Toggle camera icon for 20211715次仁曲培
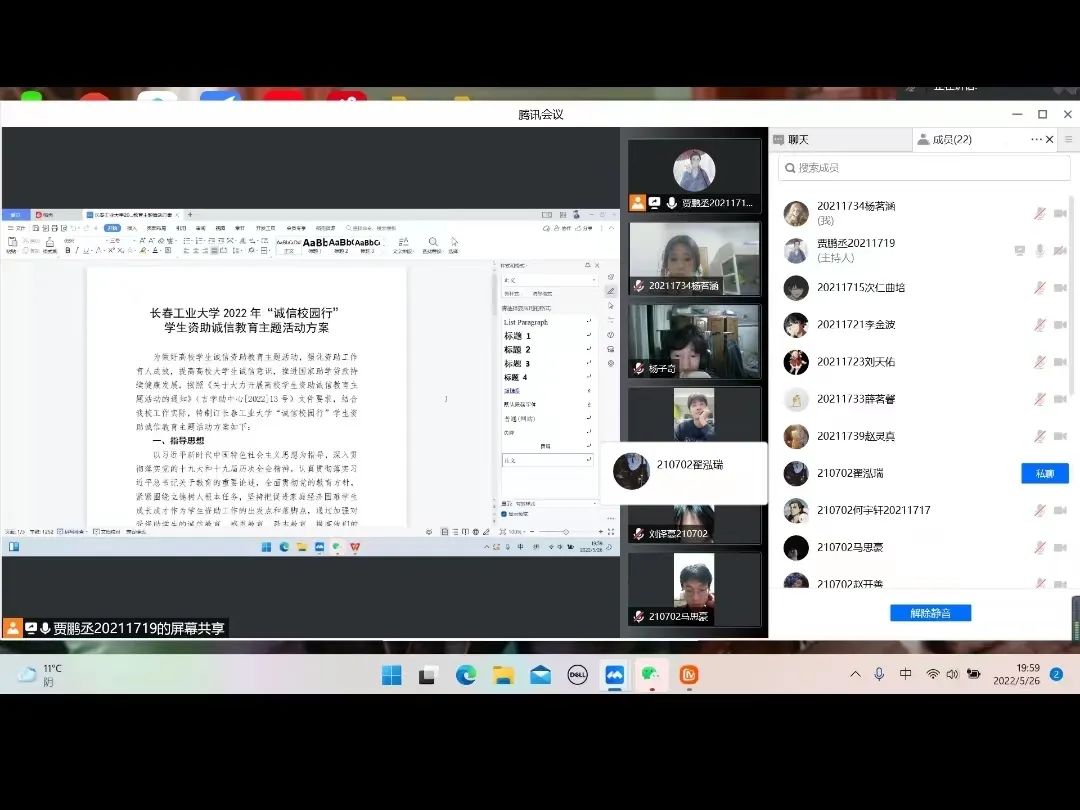Image resolution: width=1080 pixels, height=810 pixels. click(1060, 288)
